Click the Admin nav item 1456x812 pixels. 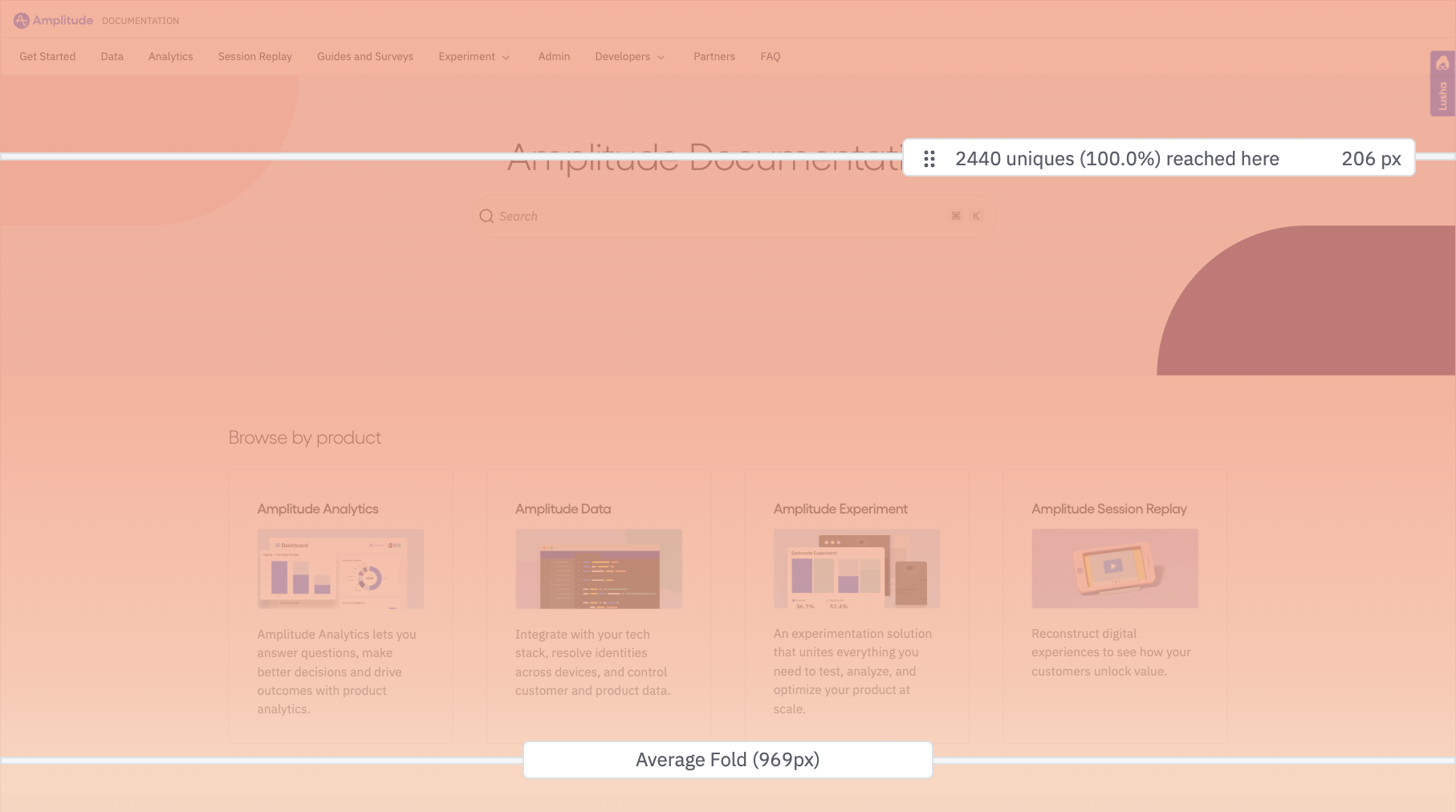point(554,56)
